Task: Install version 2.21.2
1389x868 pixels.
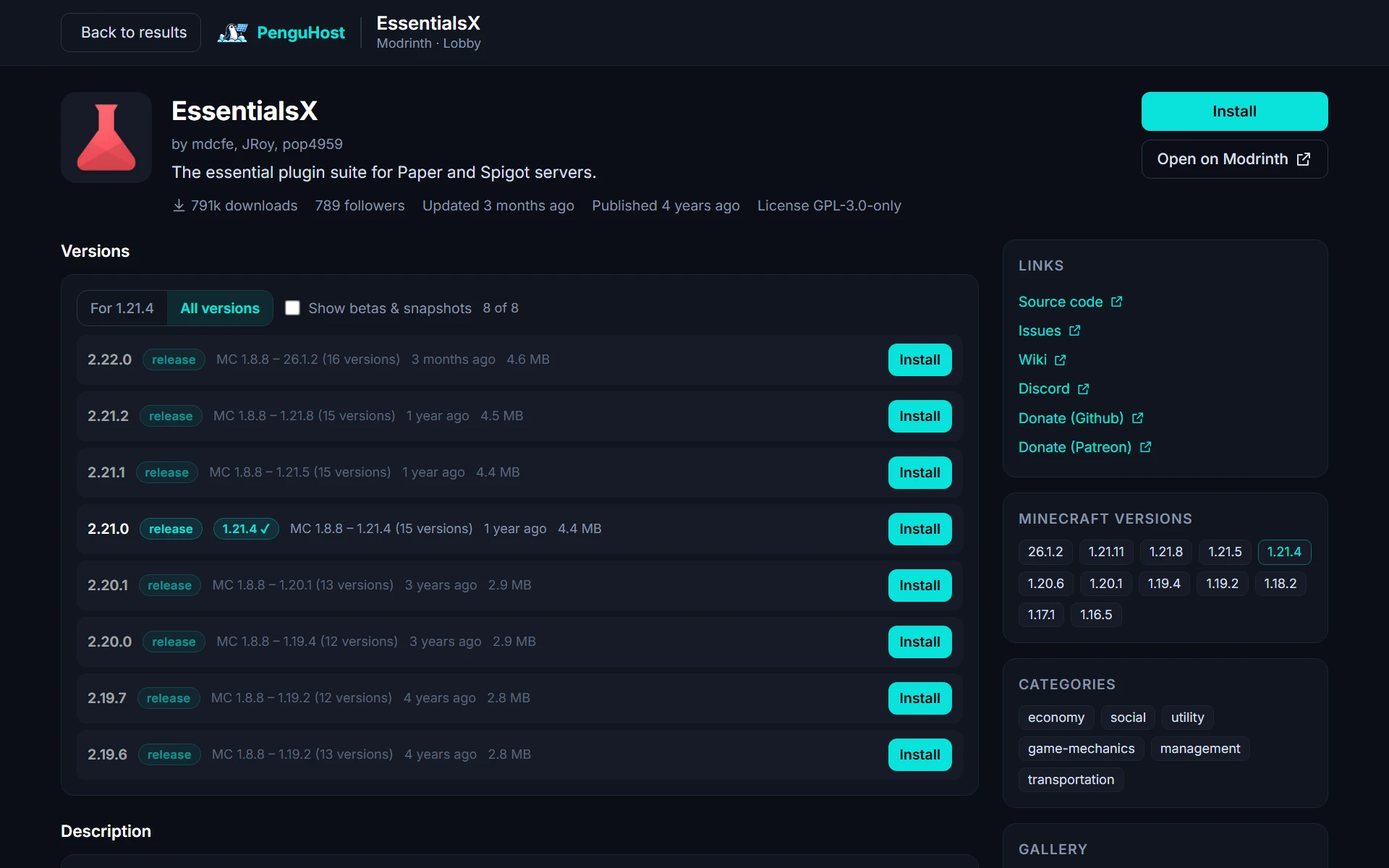Action: click(919, 416)
